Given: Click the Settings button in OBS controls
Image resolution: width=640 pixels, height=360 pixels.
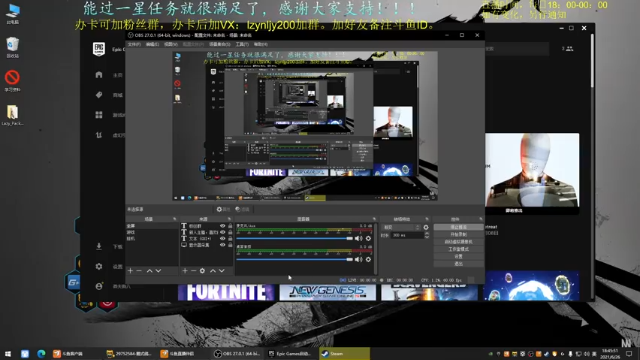Looking at the screenshot, I should [458, 256].
